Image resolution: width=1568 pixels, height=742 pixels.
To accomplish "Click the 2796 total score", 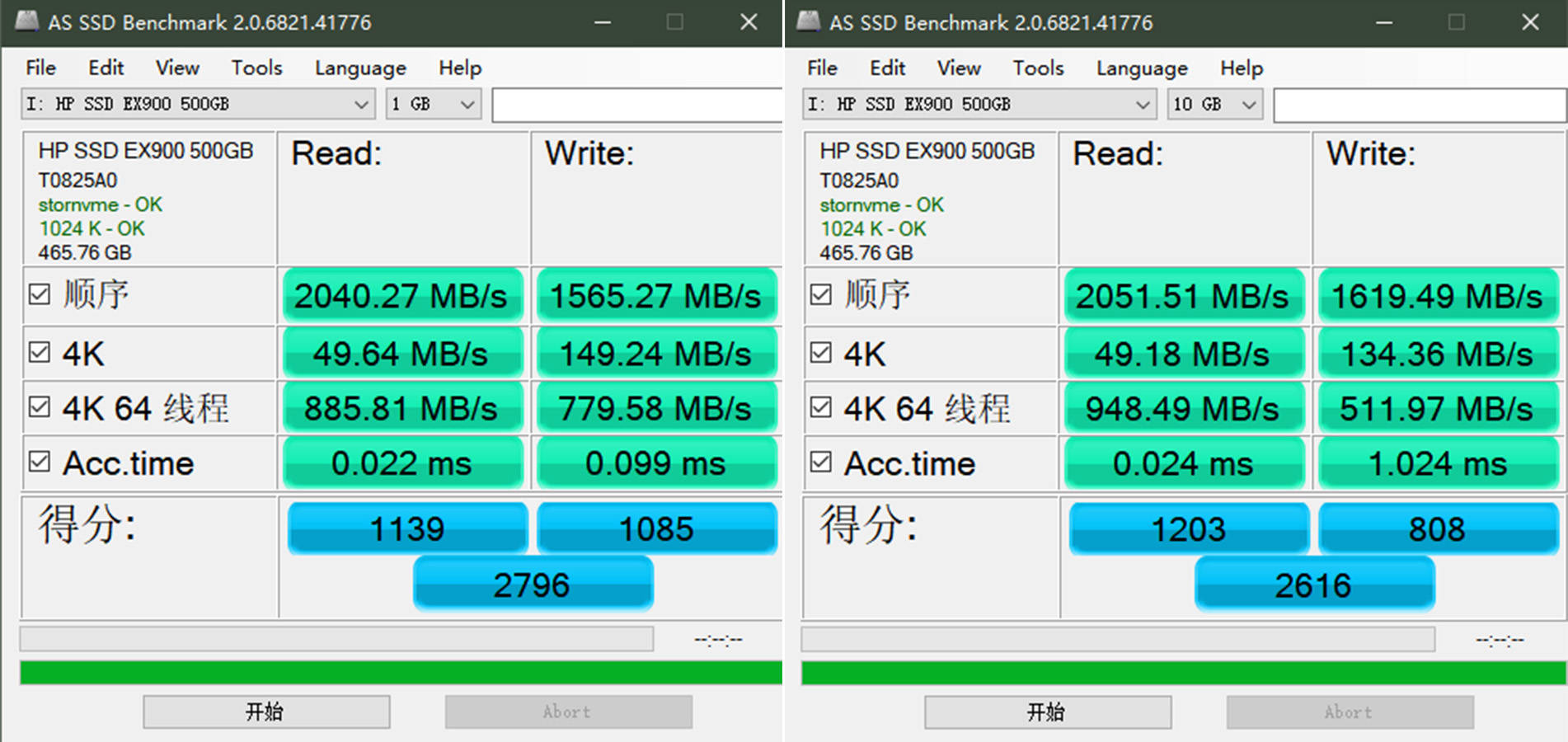I will click(533, 584).
